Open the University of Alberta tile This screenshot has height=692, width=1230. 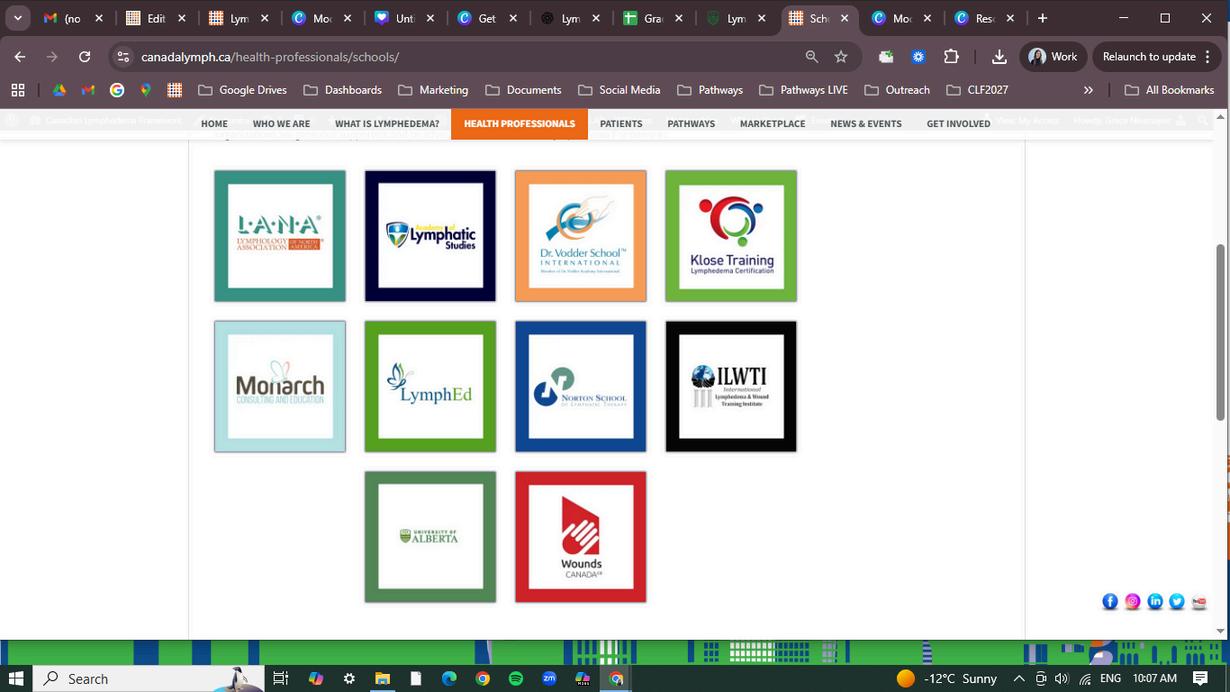[430, 537]
